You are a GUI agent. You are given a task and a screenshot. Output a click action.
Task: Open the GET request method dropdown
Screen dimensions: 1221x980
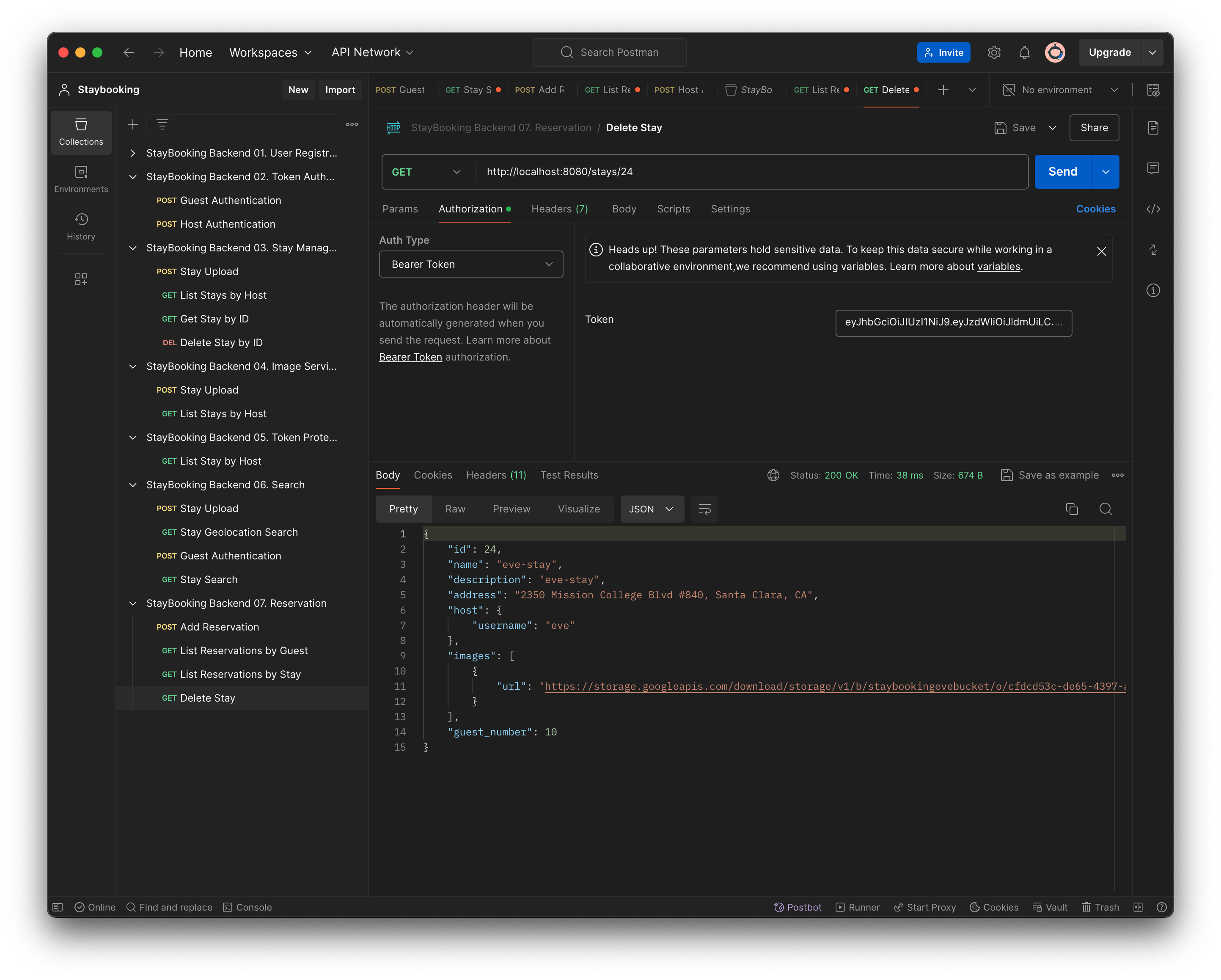coord(426,172)
